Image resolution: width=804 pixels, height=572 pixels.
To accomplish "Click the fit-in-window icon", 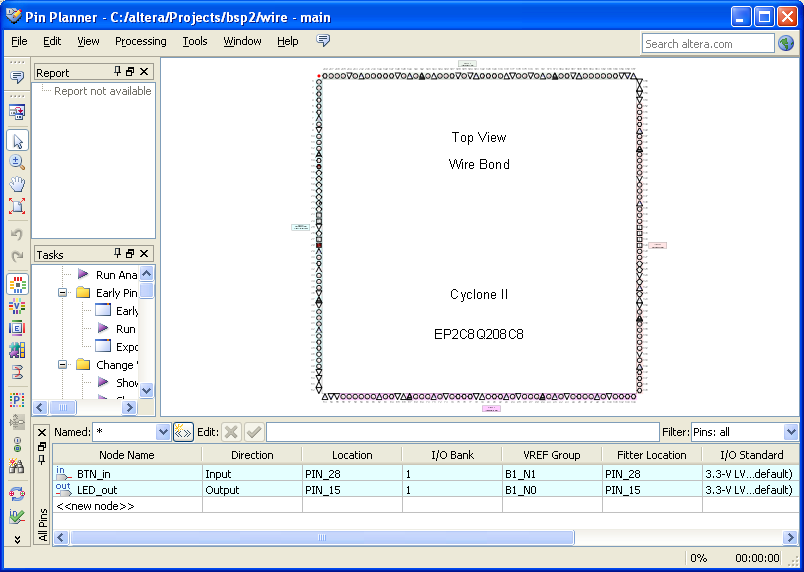I will (17, 206).
